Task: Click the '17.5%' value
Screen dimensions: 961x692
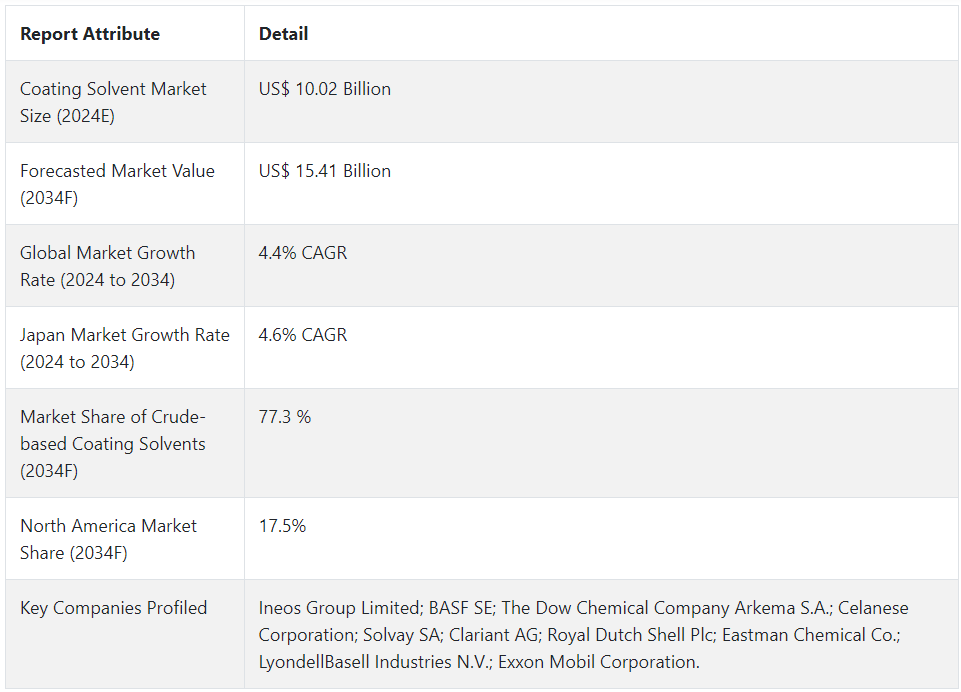Action: click(282, 526)
